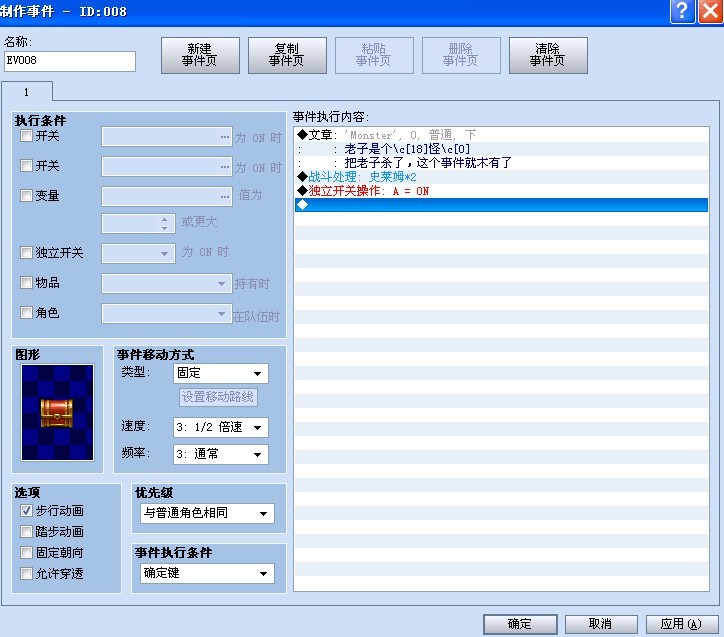Screen dimensions: 724x637
Task: Open the 物品 condition dropdown
Action: click(x=166, y=283)
